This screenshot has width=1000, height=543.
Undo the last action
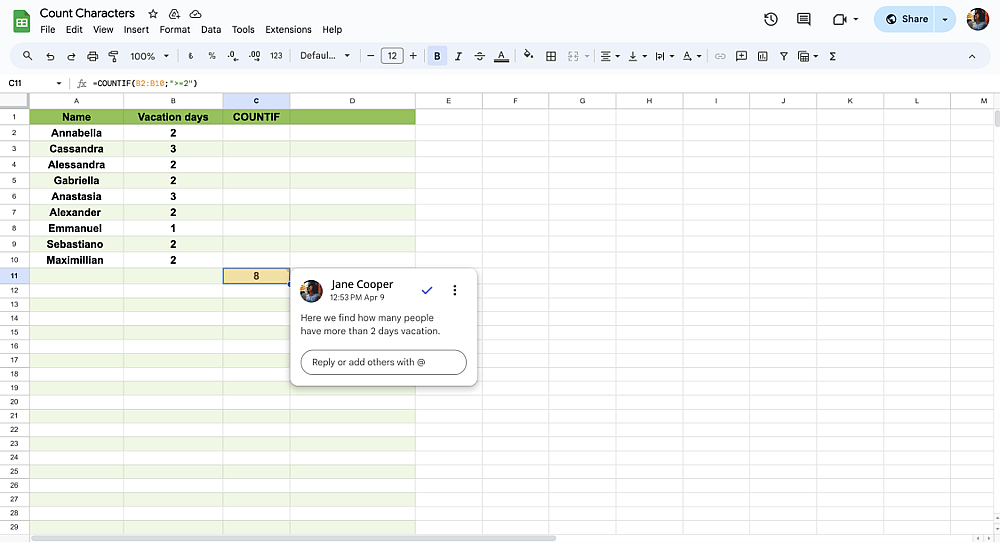[50, 56]
